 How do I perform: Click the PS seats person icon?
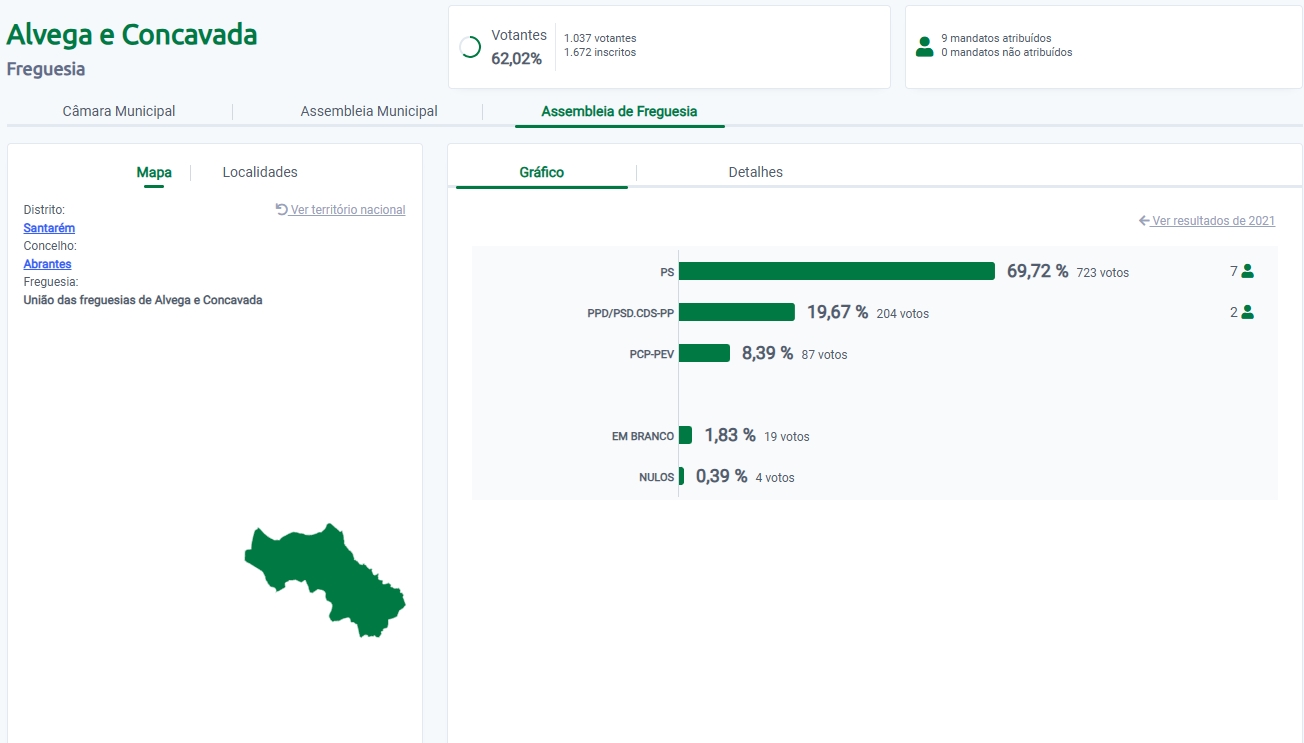pos(1247,271)
